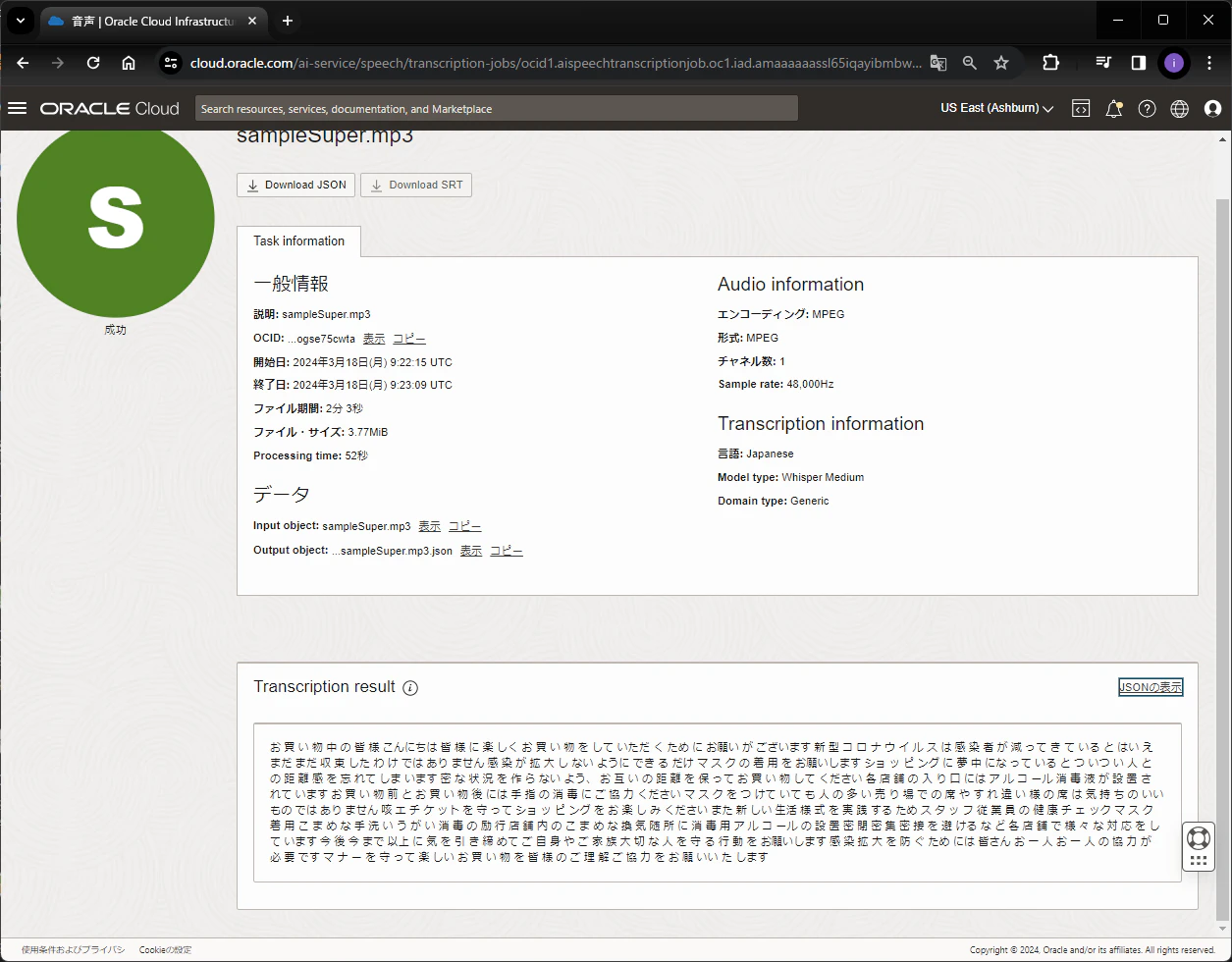Screen dimensions: 1232x962
Task: Bookmark this page with the star icon
Action: pyautogui.click(x=1001, y=63)
